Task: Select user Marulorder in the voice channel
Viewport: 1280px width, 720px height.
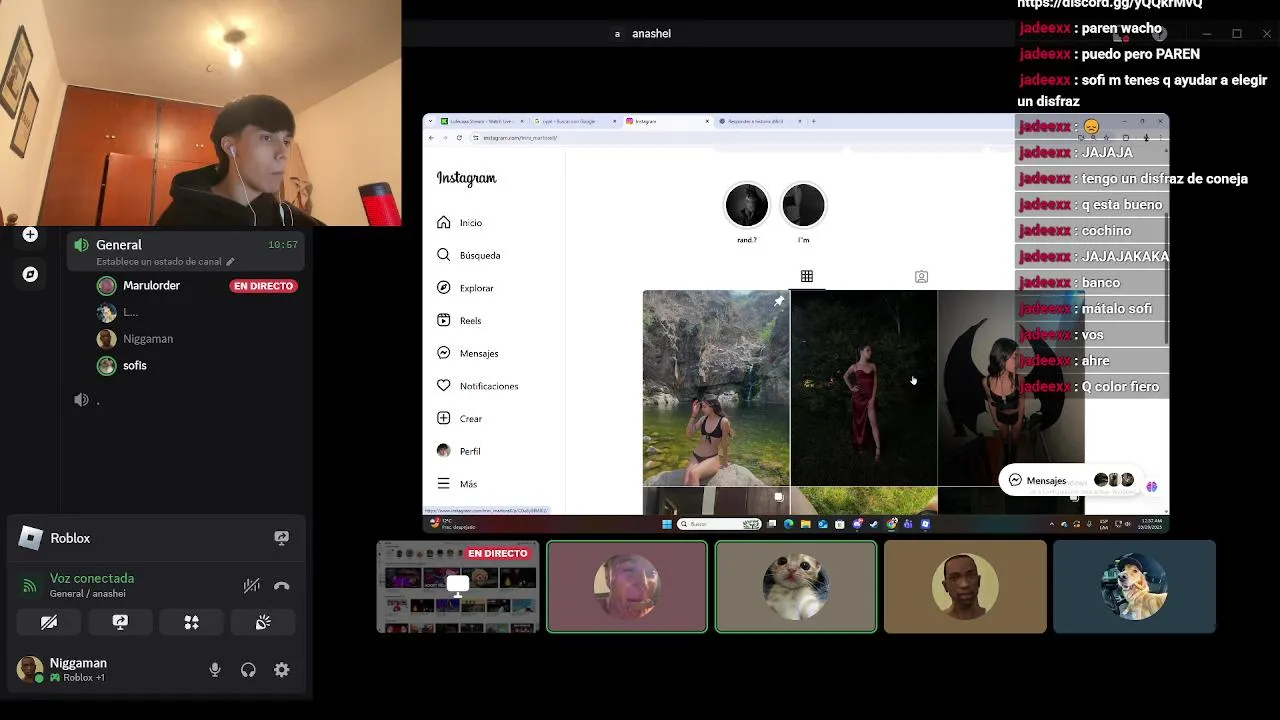Action: pyautogui.click(x=151, y=286)
